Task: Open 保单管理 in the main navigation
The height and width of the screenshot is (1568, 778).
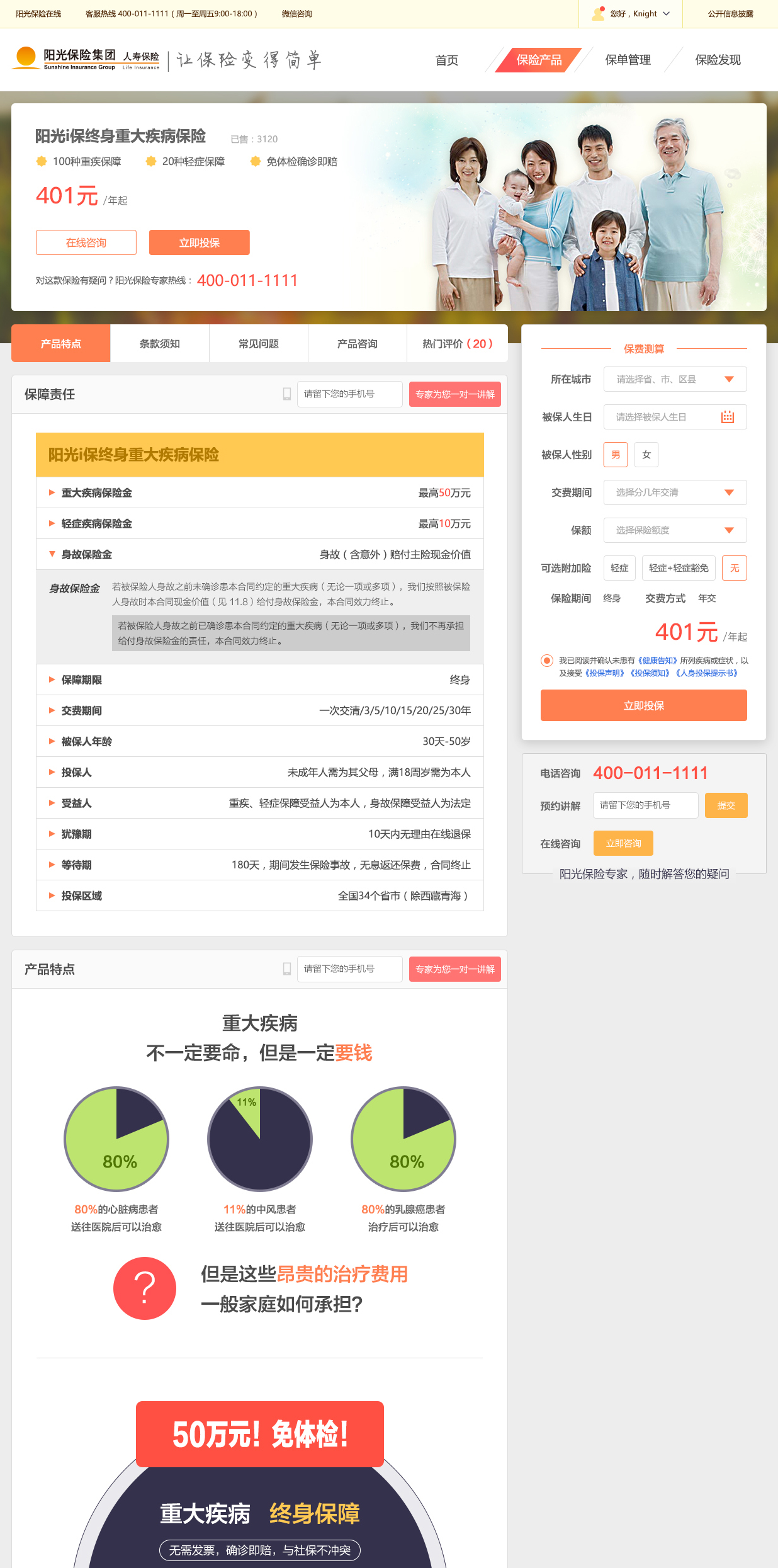Action: point(628,60)
